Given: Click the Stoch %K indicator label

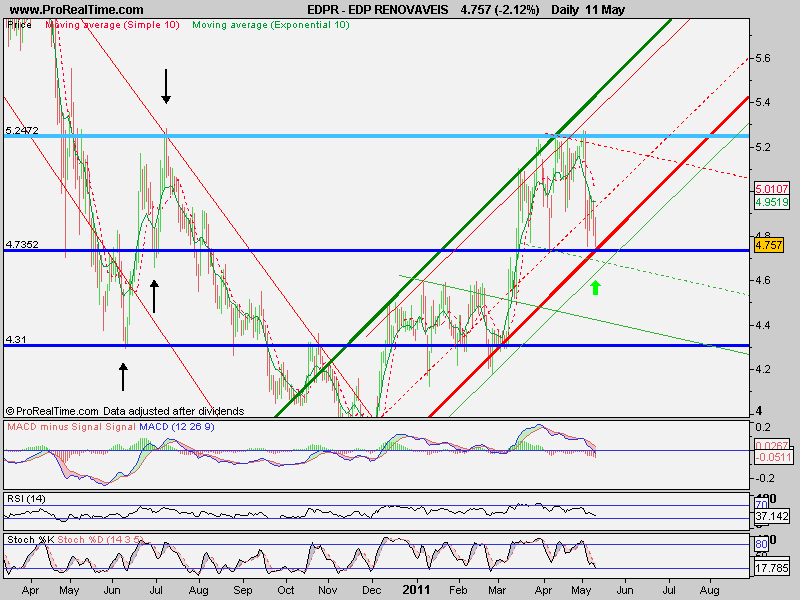Looking at the screenshot, I should tap(31, 539).
